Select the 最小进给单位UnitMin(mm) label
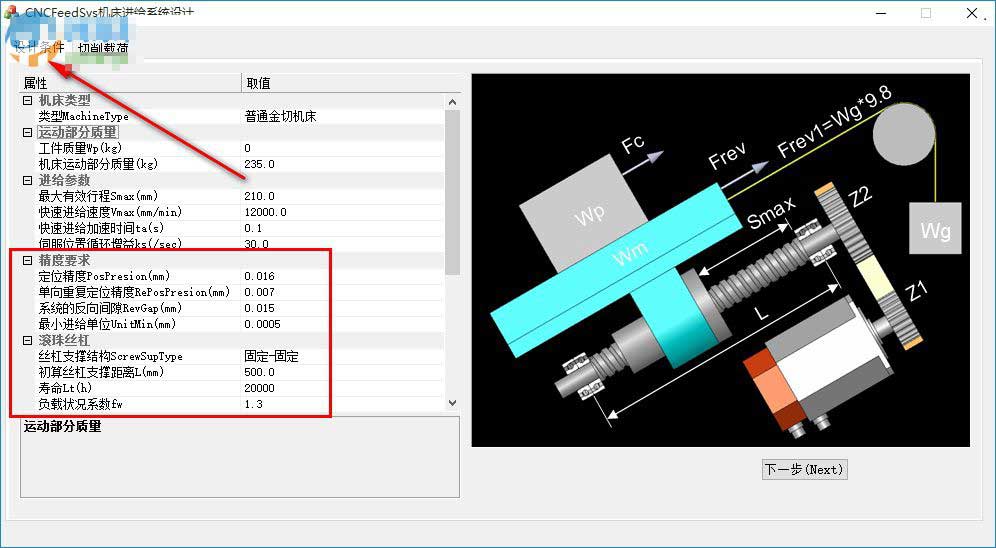The image size is (996, 548). tap(107, 324)
